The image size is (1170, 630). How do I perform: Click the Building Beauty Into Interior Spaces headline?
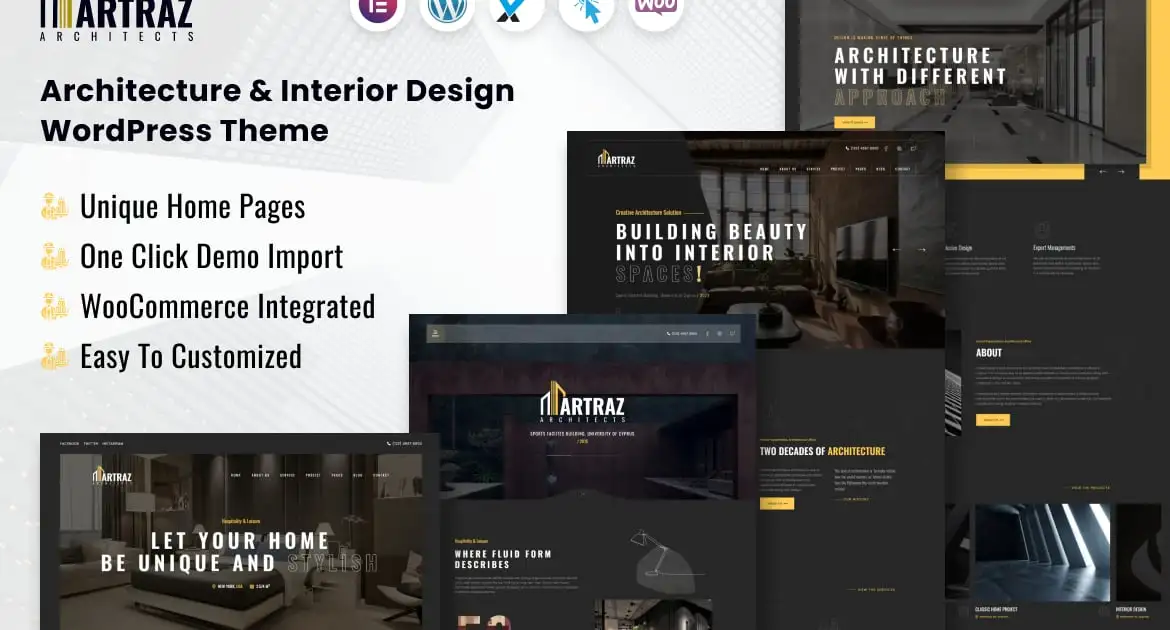[712, 253]
